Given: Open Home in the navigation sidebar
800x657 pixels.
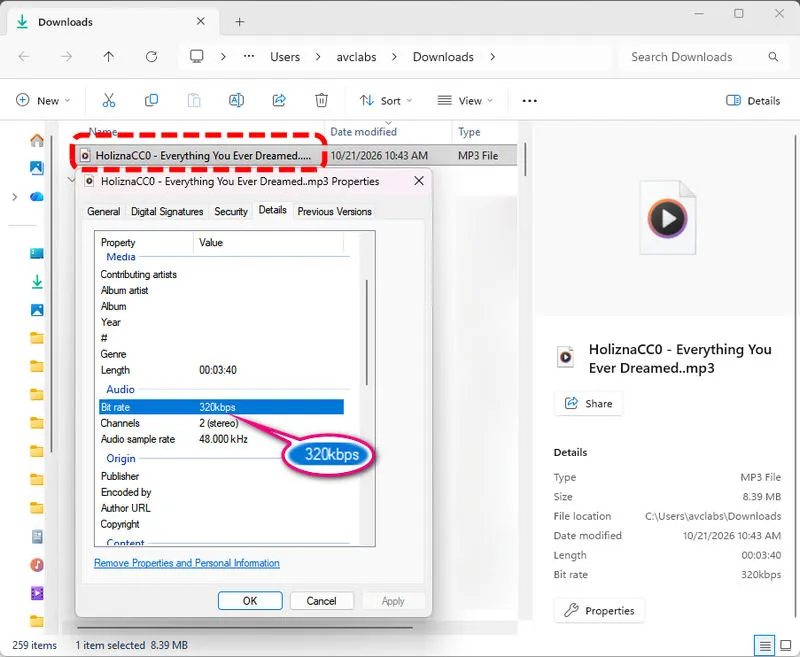Looking at the screenshot, I should [37, 140].
